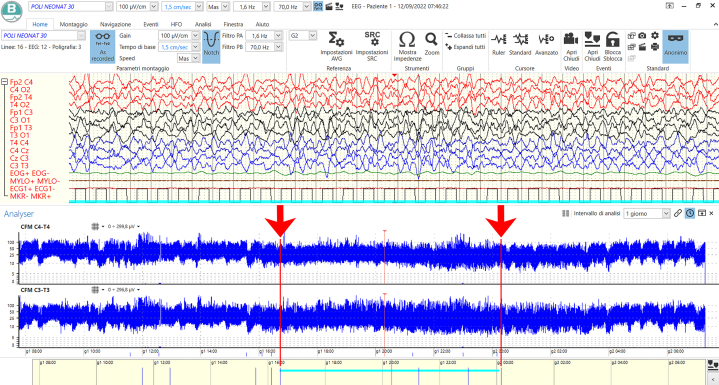Click the Analyser columns layout icon
This screenshot has width=719, height=385.
(566, 213)
